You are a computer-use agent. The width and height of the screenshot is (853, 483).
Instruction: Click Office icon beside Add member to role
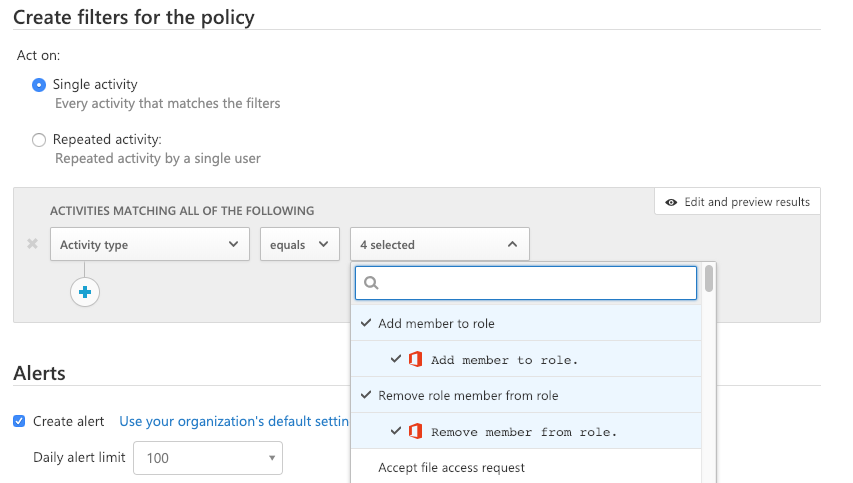pyautogui.click(x=416, y=360)
